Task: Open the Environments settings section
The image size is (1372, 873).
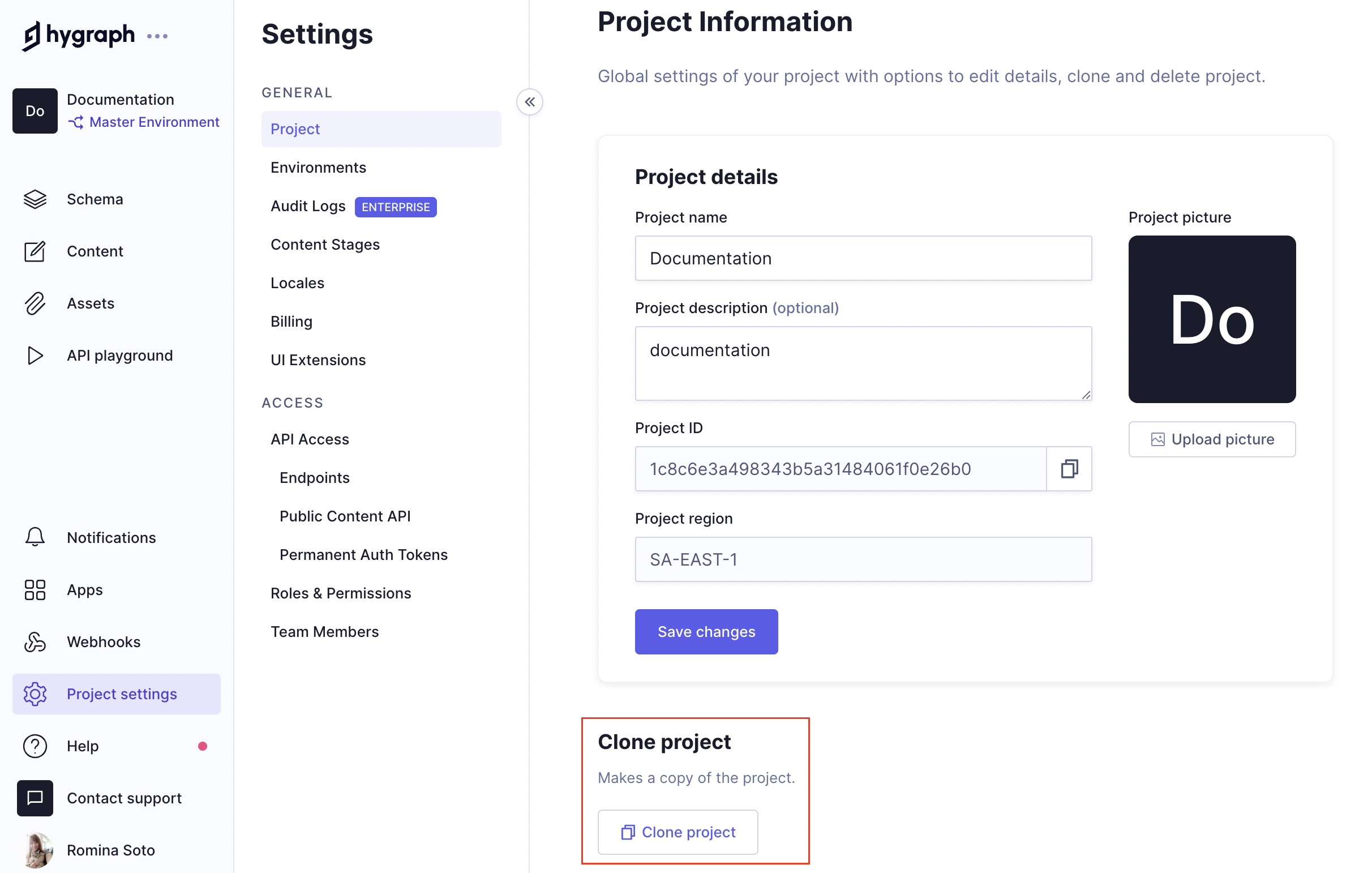Action: pyautogui.click(x=318, y=168)
